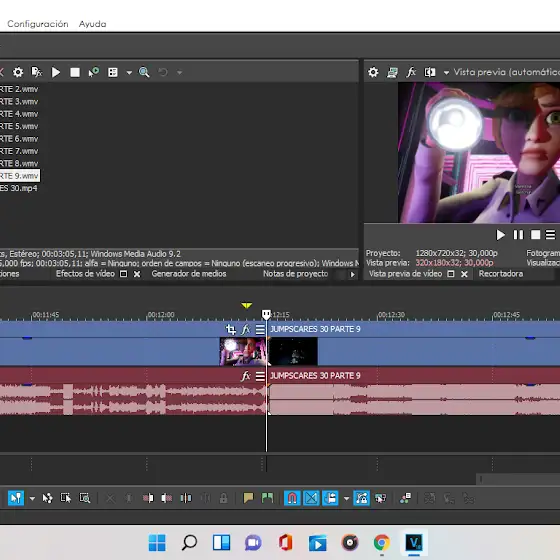The image size is (560, 560).
Task: Open Pan/Crop on the video event
Action: pos(231,329)
